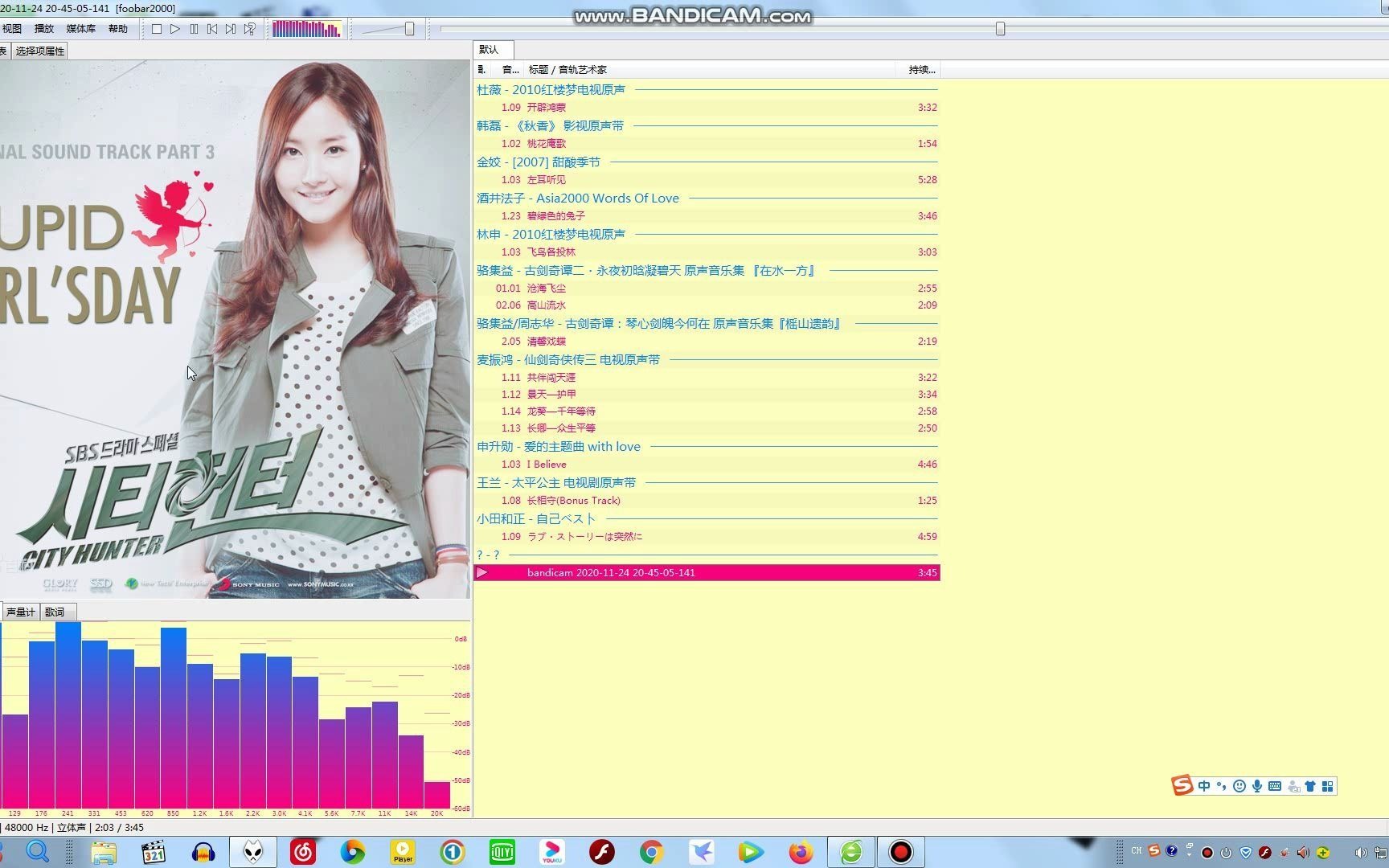Select the track ラブ・ストーリーは突然に
The image size is (1389, 868).
(x=707, y=537)
